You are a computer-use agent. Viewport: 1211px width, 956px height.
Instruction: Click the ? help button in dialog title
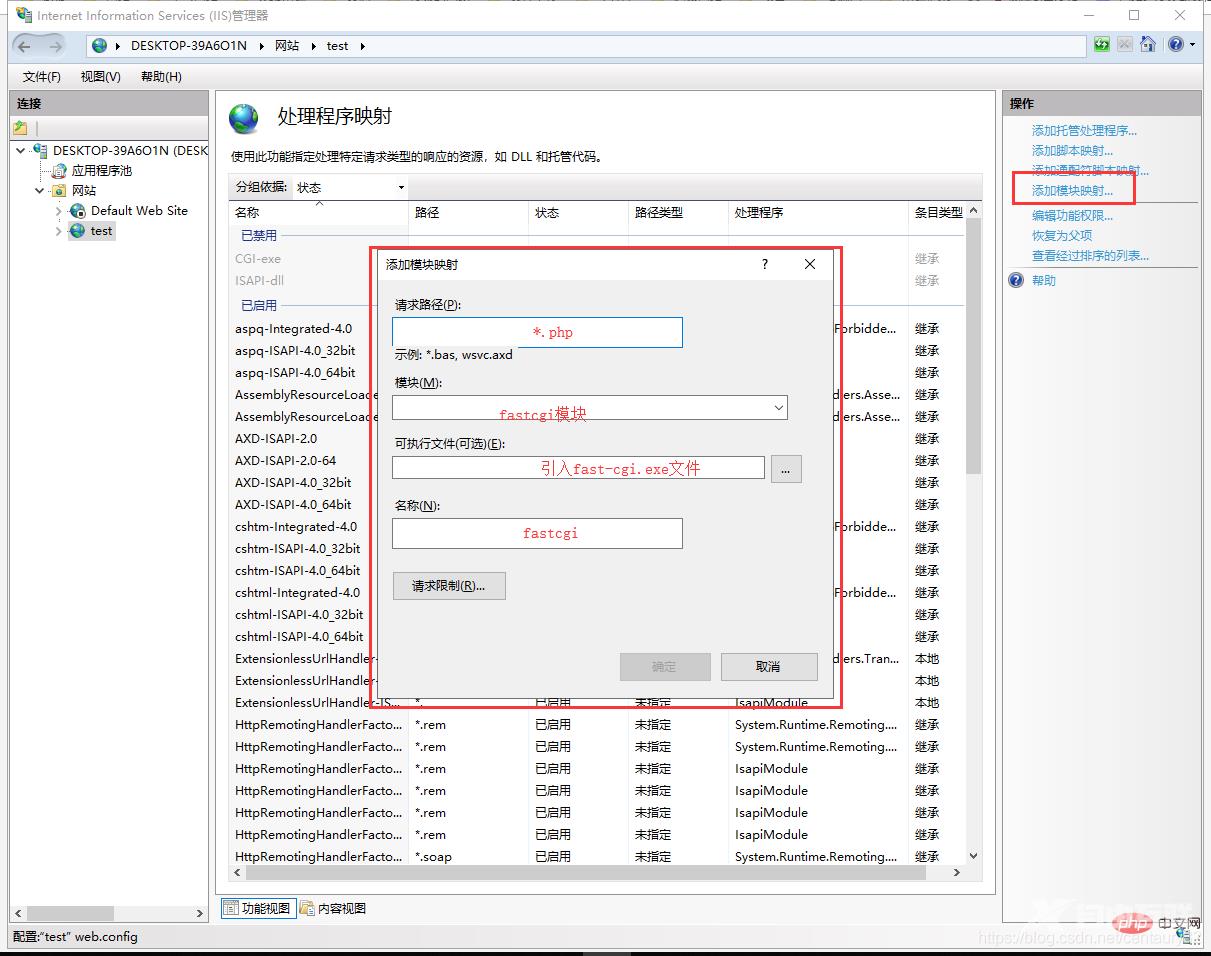[x=765, y=264]
